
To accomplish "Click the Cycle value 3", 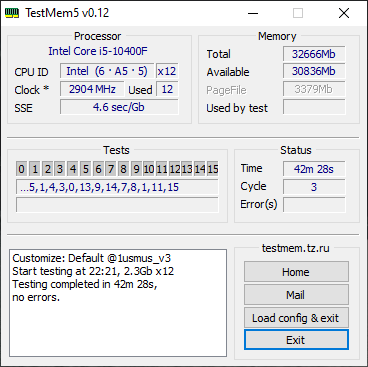I will [314, 187].
